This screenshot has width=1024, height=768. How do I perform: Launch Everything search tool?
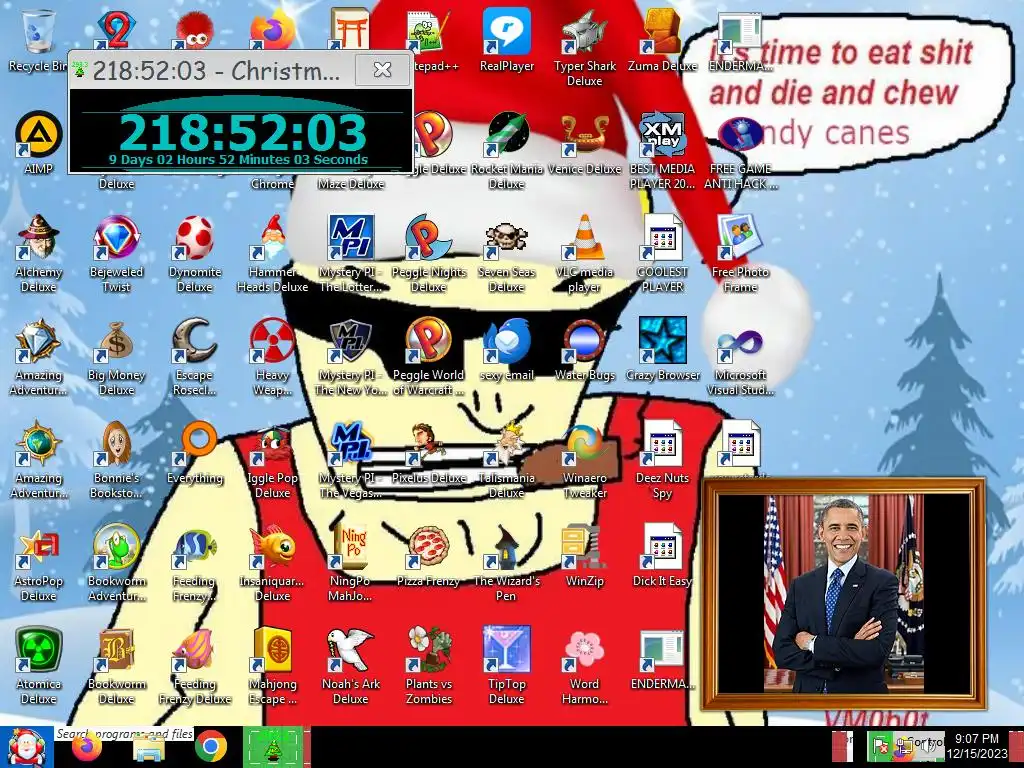click(x=195, y=453)
